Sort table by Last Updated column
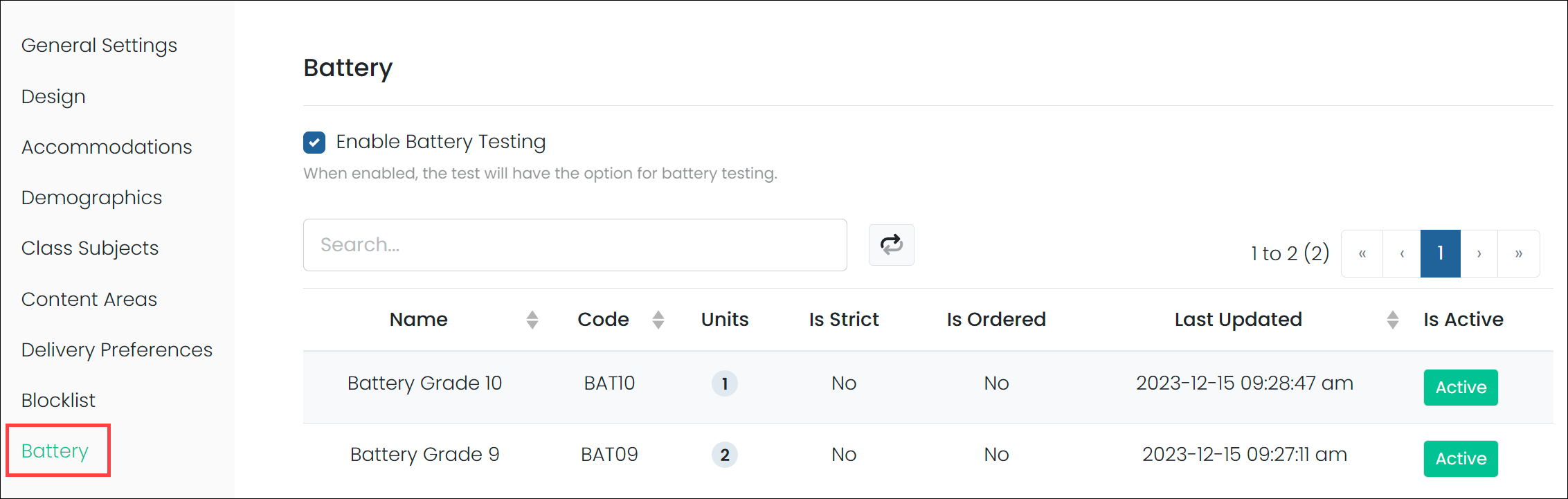Image resolution: width=1568 pixels, height=499 pixels. (1392, 320)
